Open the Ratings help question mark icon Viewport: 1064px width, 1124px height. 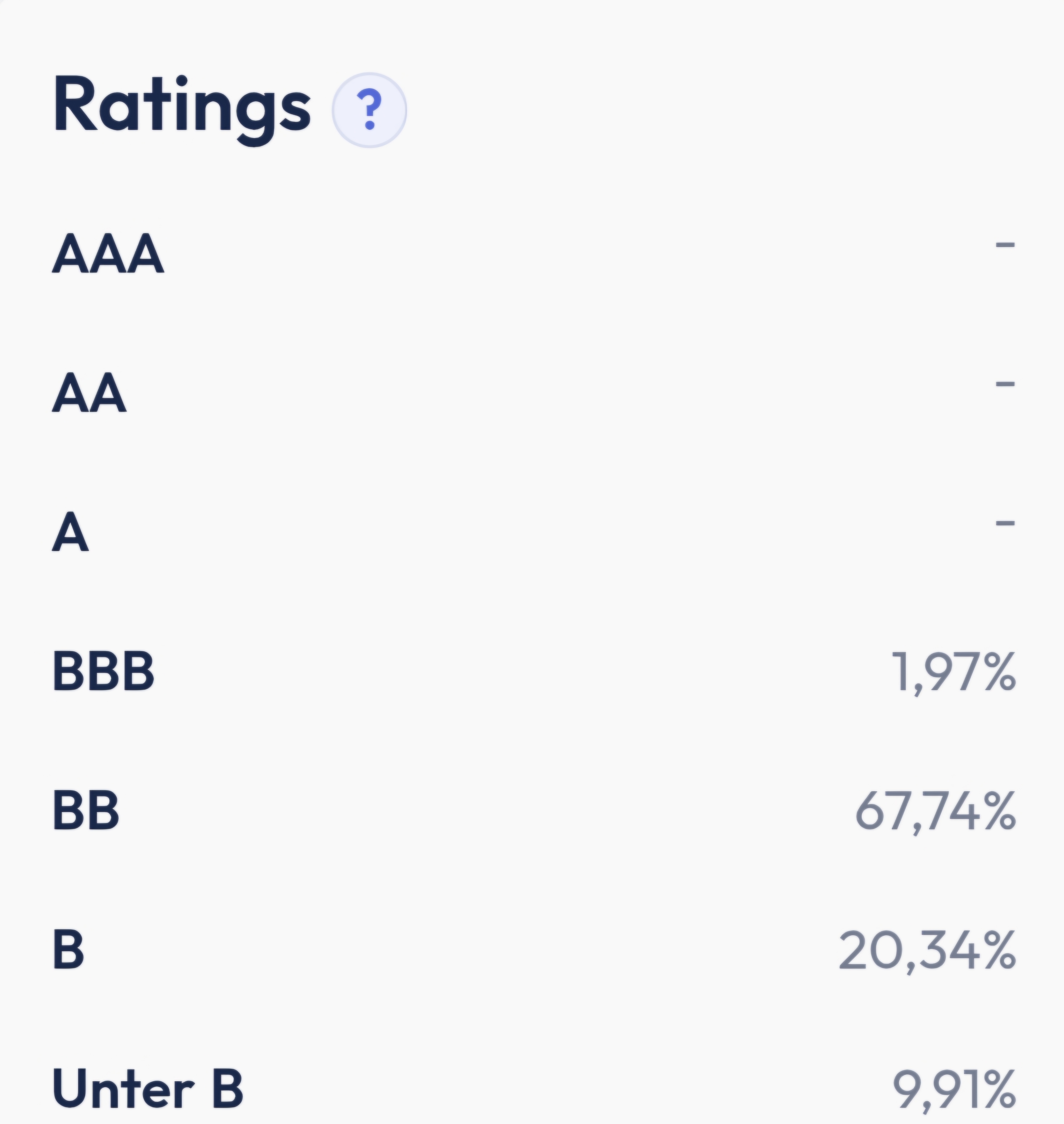369,110
